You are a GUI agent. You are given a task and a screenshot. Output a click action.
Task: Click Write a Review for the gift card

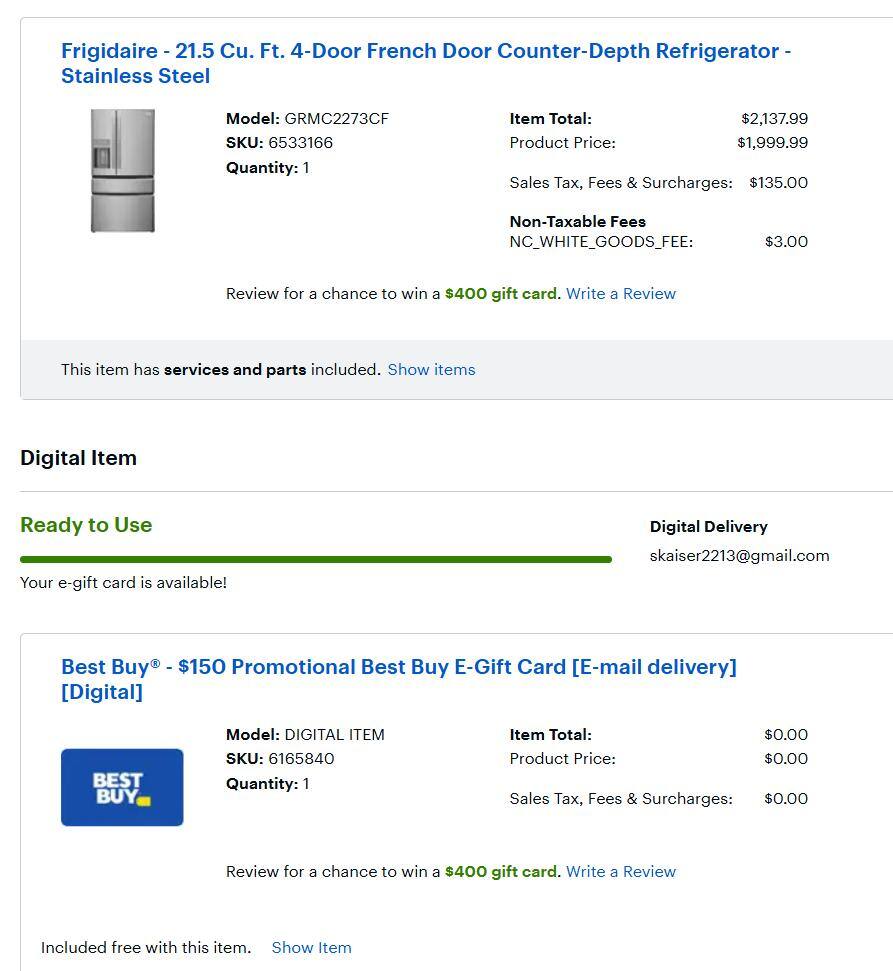(620, 871)
